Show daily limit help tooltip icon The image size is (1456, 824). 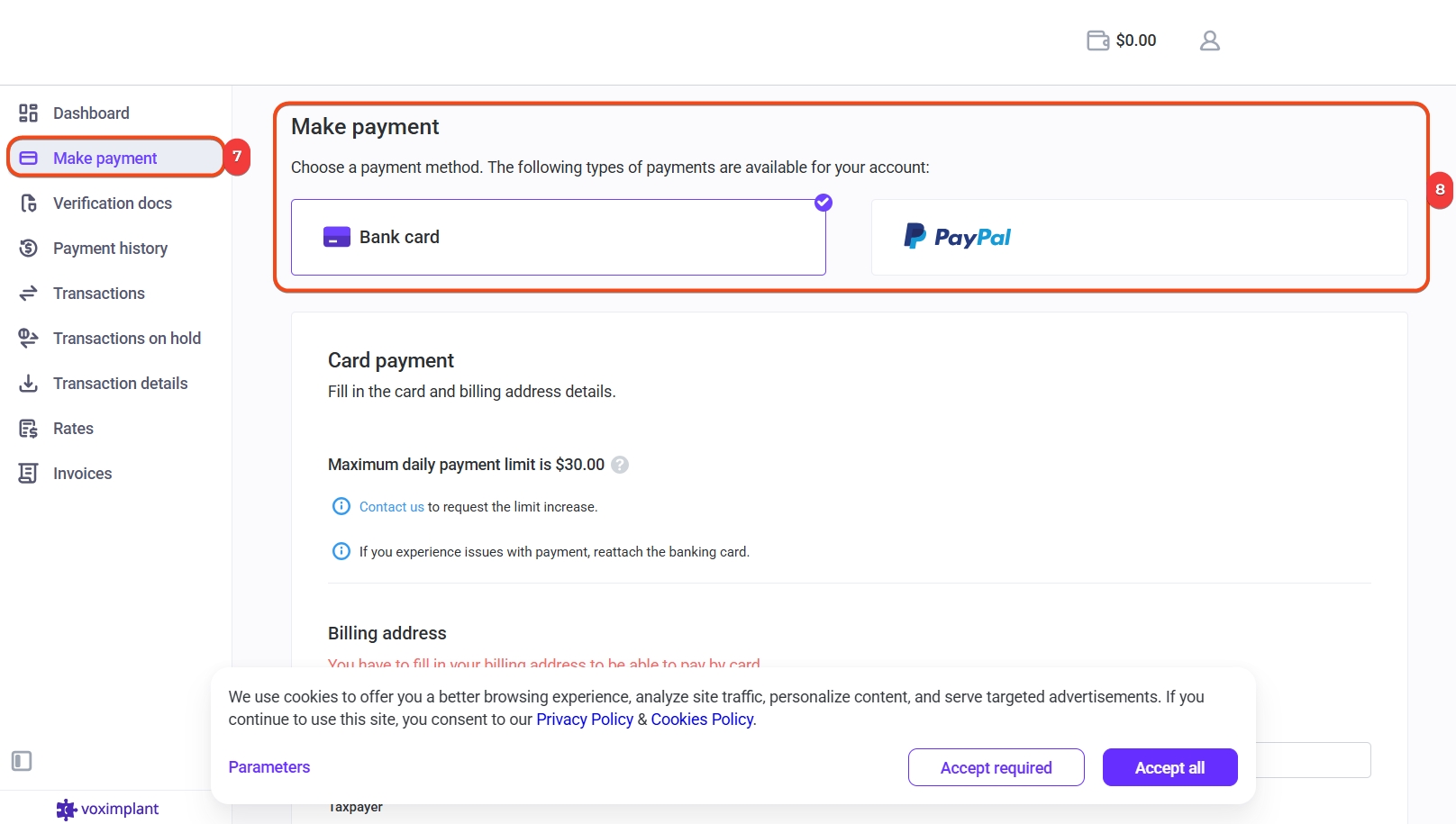[x=620, y=465]
